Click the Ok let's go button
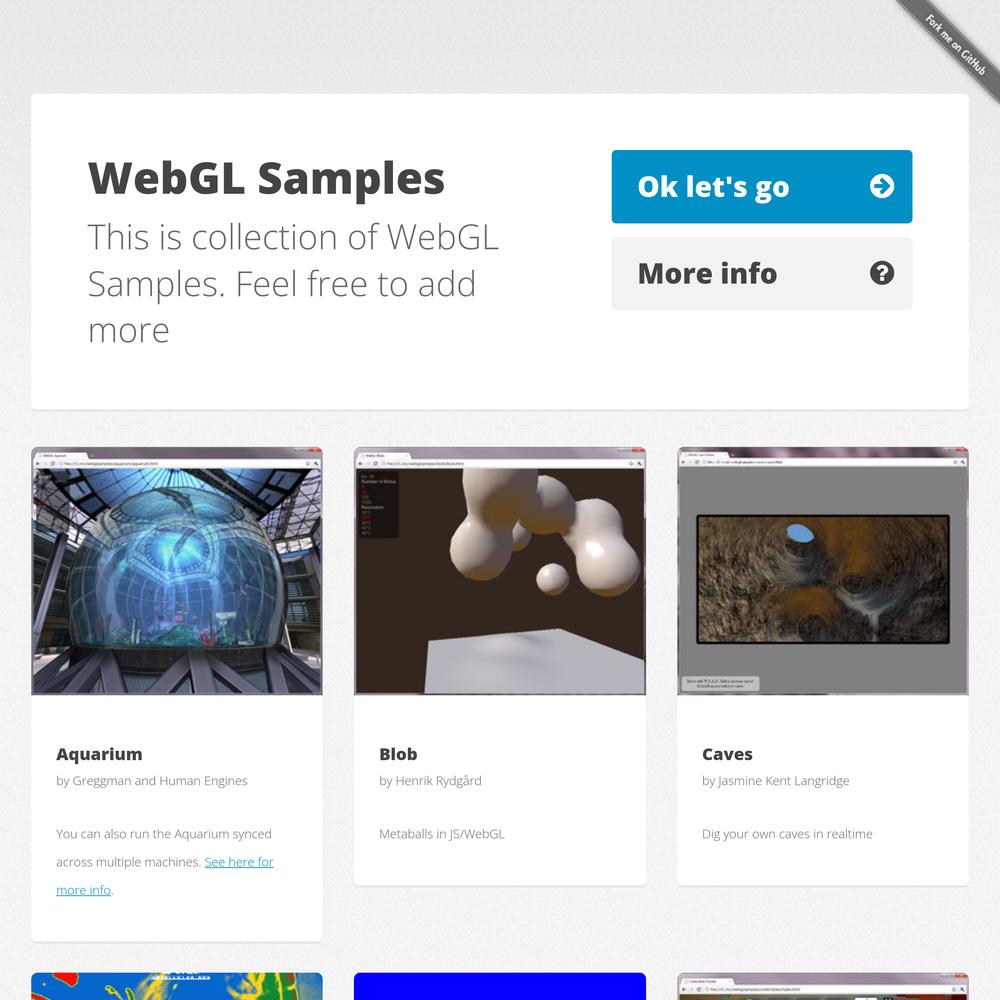Viewport: 1000px width, 1000px height. click(761, 187)
